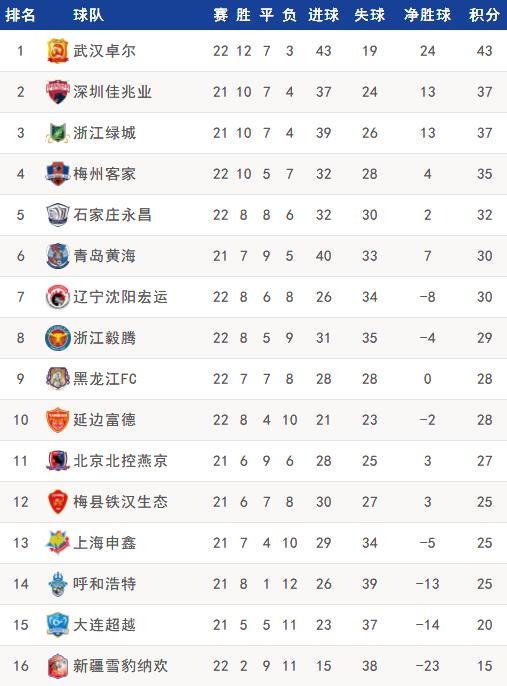Click the 净胜球 column header
This screenshot has height=686, width=507.
tap(427, 15)
